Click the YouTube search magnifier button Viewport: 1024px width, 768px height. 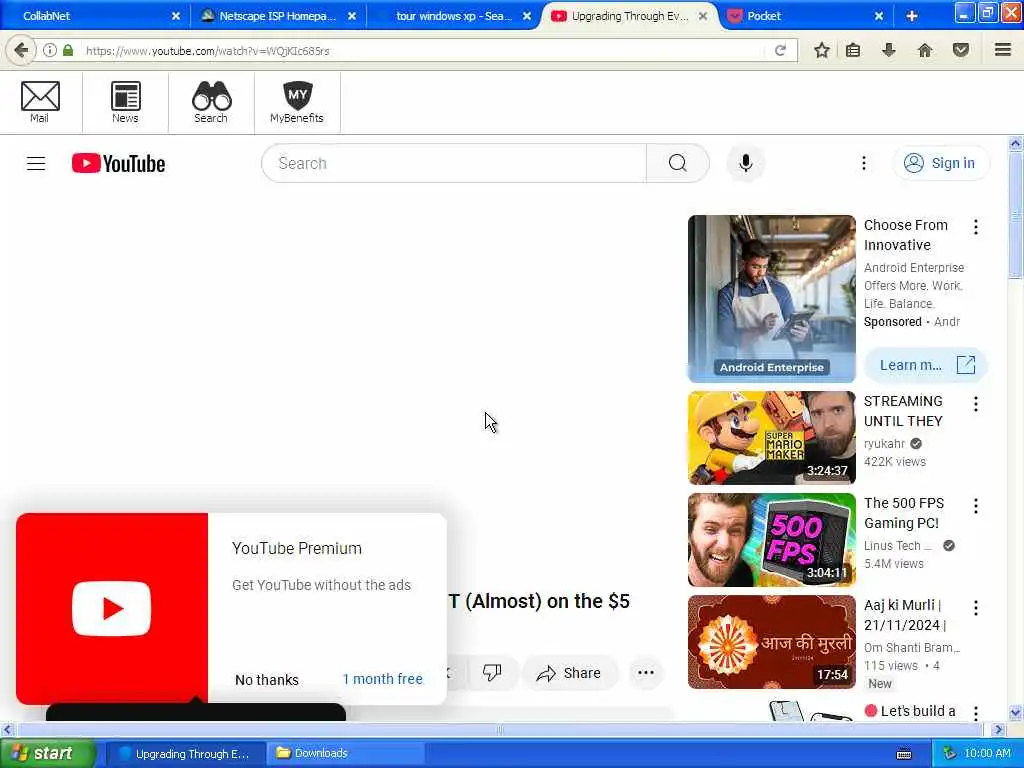678,163
